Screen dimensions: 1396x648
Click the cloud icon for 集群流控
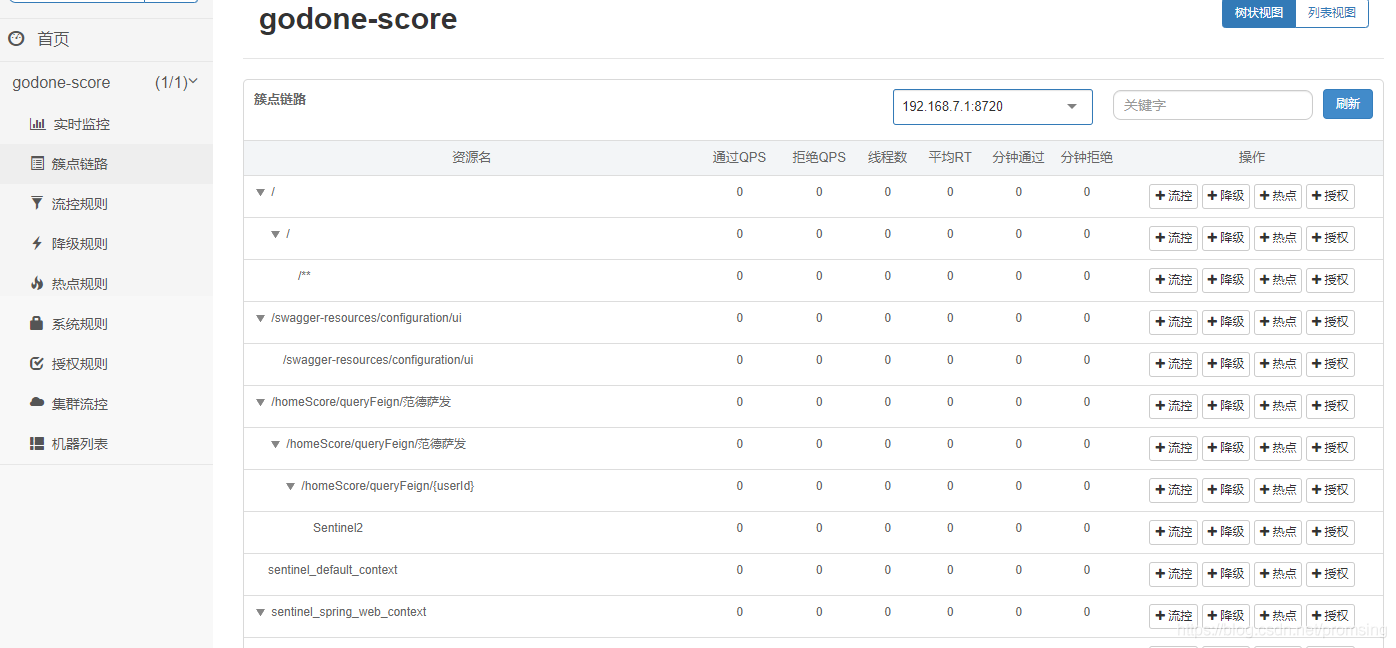click(x=37, y=403)
